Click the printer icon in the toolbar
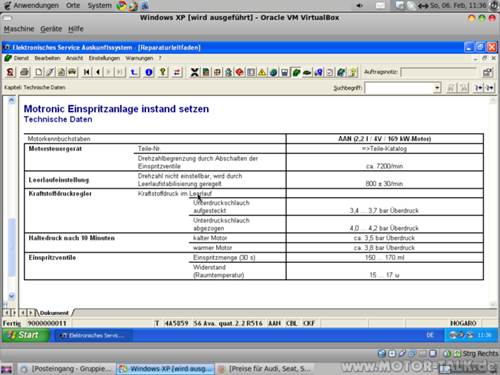The width and height of the screenshot is (500, 375). [x=24, y=72]
